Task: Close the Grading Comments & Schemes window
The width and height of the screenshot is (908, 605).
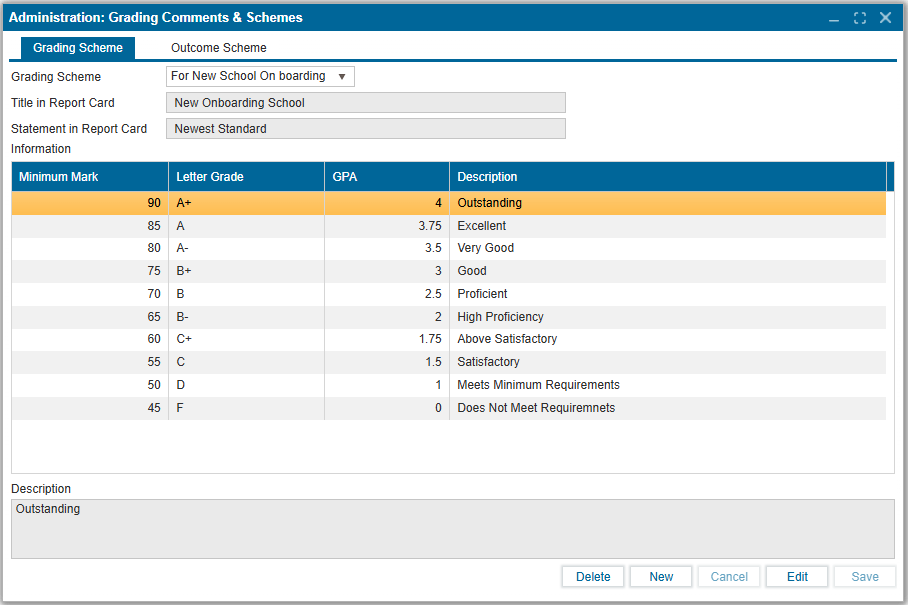Action: click(885, 18)
